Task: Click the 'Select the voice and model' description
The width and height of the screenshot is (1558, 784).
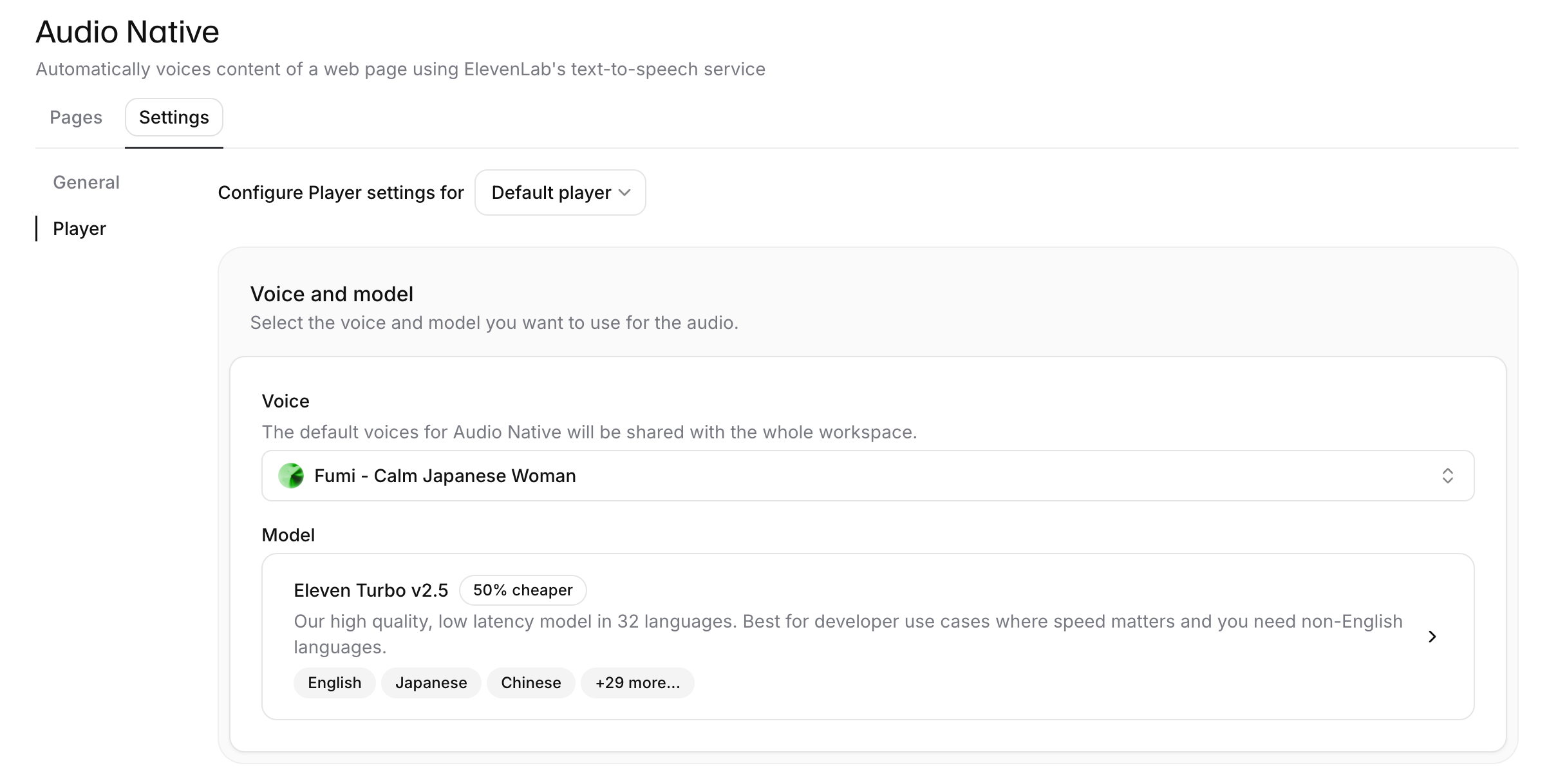Action: click(494, 322)
